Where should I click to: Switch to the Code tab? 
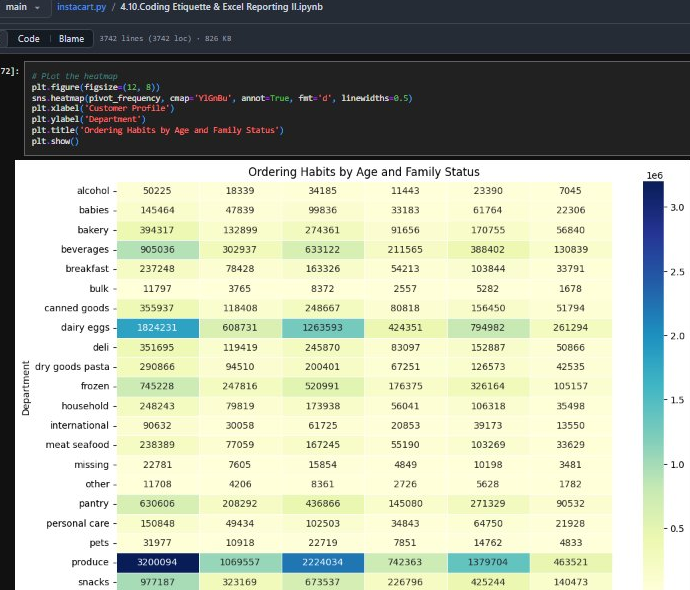coord(29,39)
